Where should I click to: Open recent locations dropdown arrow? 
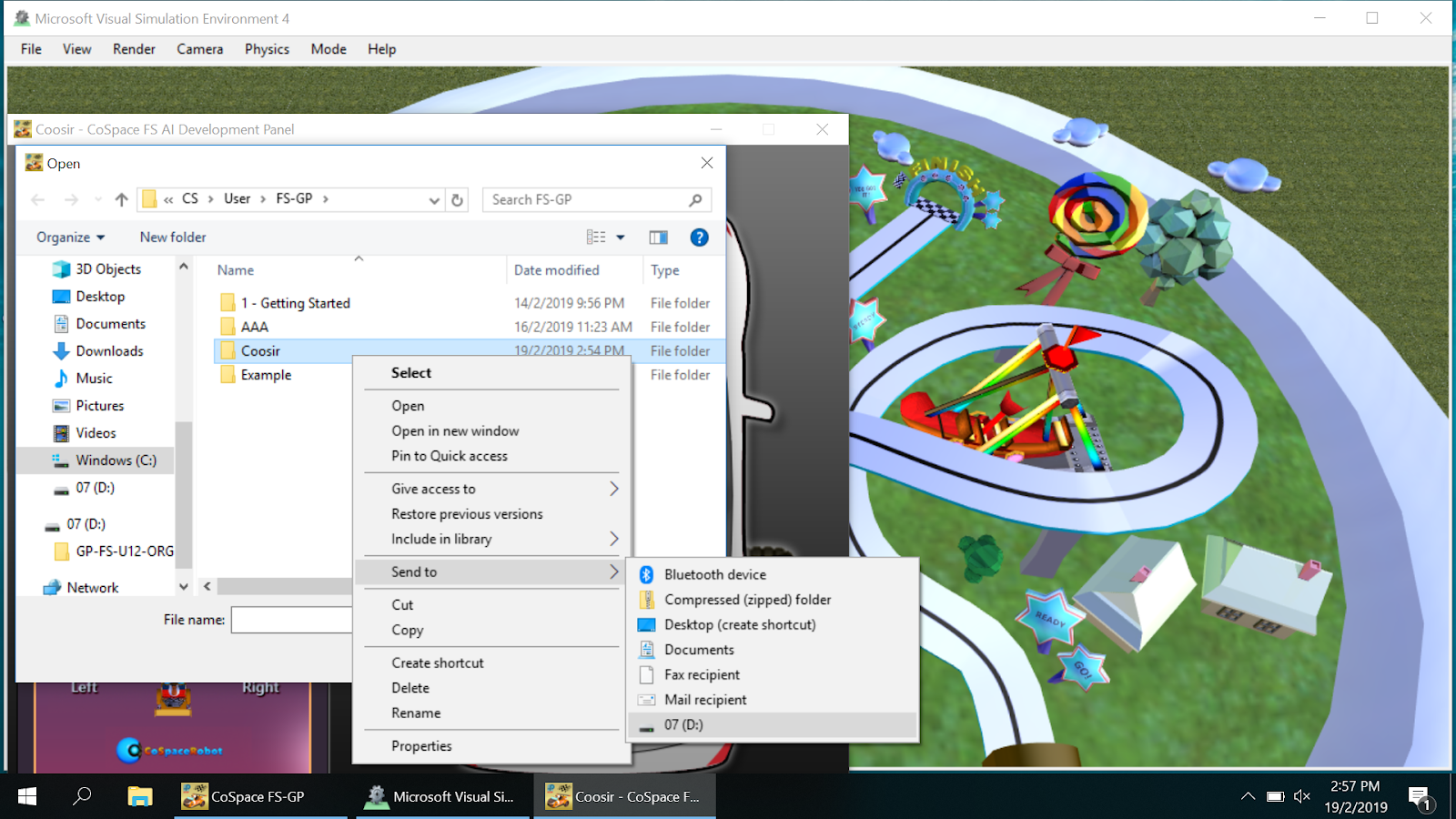[x=97, y=199]
